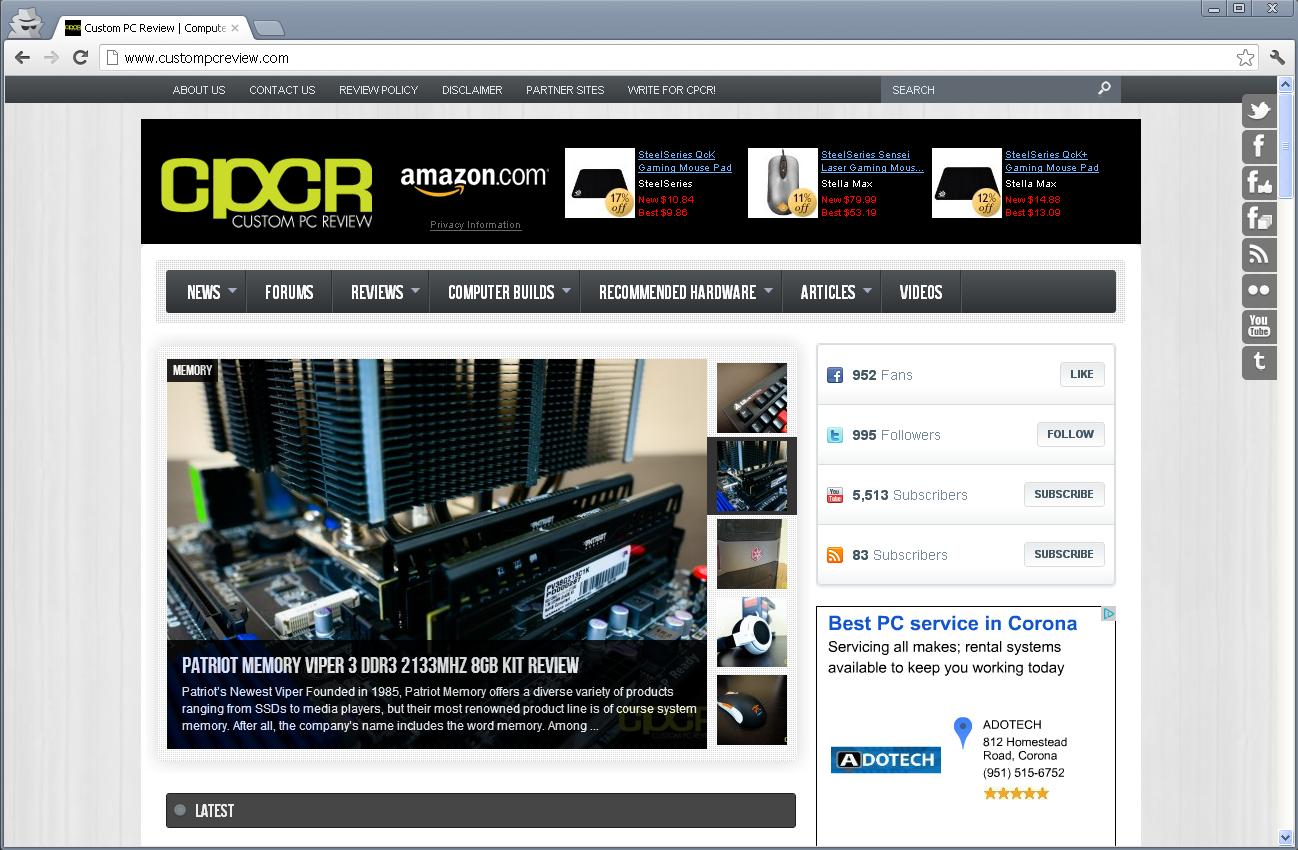Select the white headset slider thumbnail
This screenshot has width=1298, height=850.
pos(752,632)
